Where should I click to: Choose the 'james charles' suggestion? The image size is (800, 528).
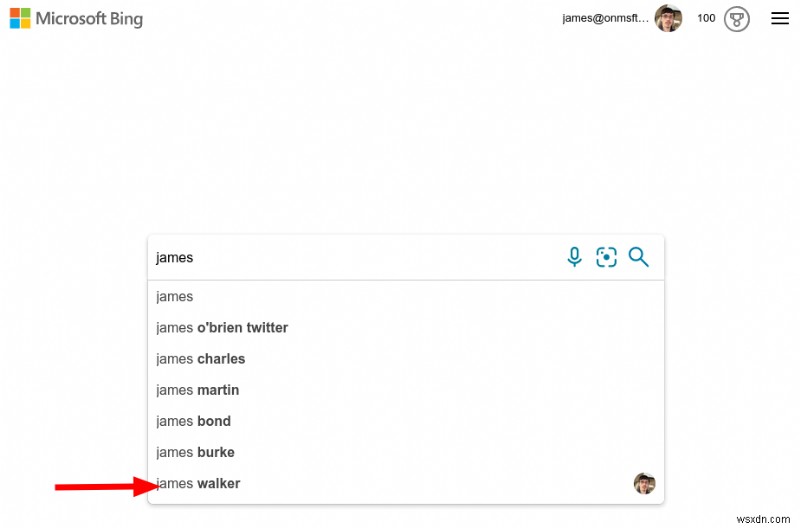pyautogui.click(x=406, y=359)
